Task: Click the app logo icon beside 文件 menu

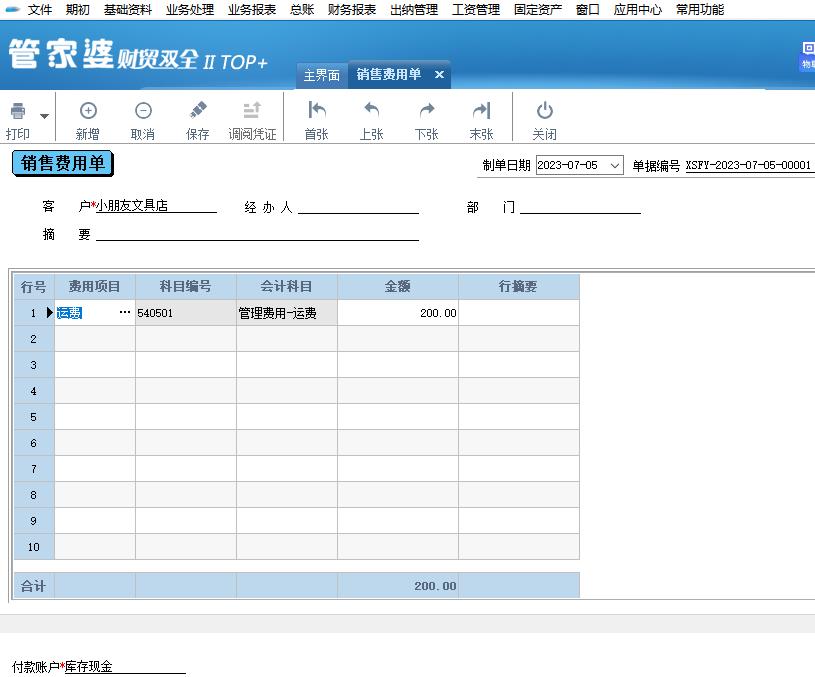Action: tap(11, 9)
